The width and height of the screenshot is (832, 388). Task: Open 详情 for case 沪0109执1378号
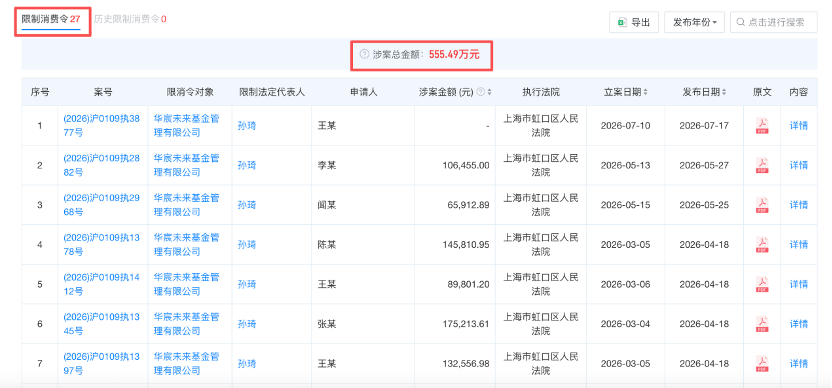pyautogui.click(x=799, y=245)
